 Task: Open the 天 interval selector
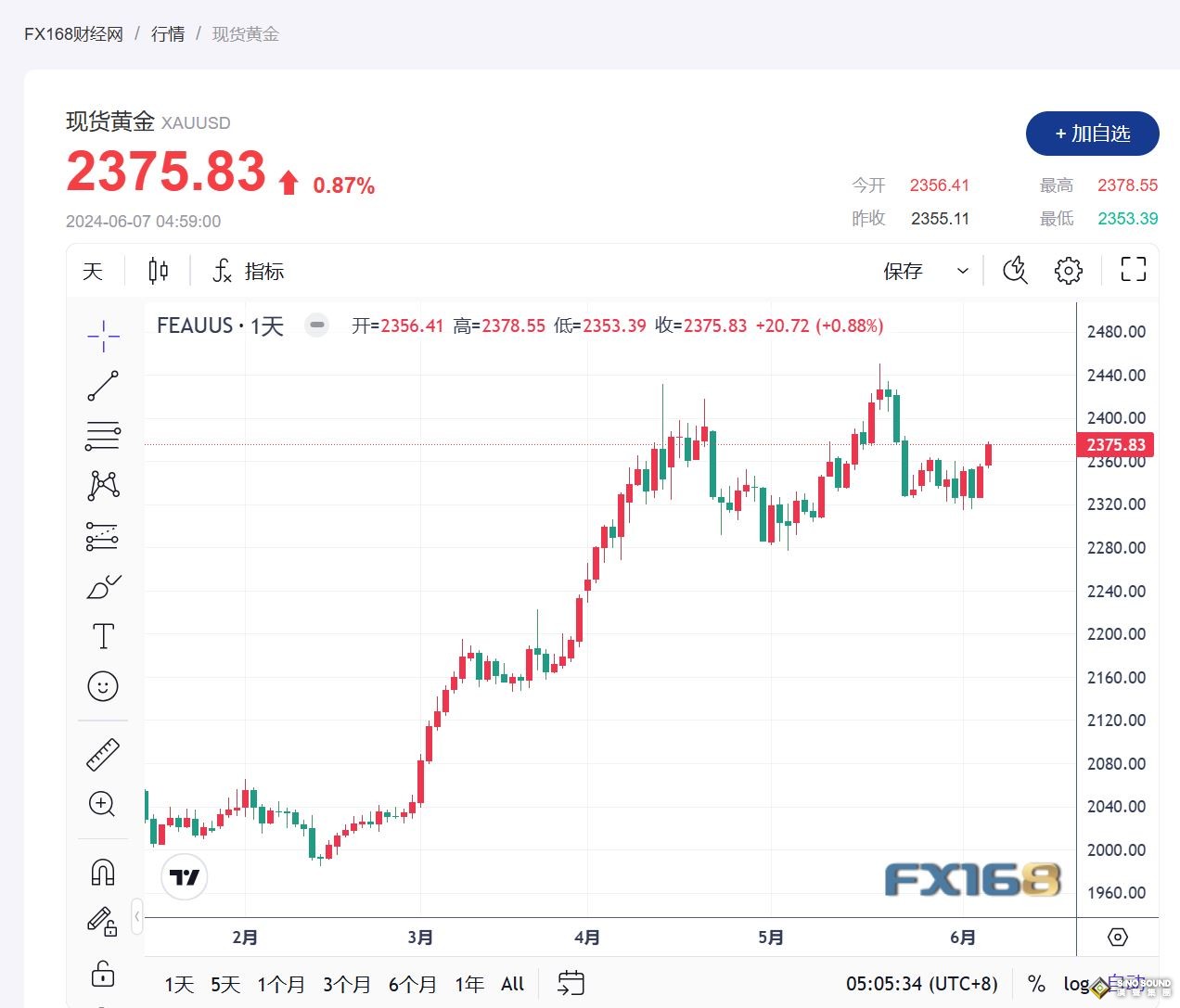click(x=92, y=270)
